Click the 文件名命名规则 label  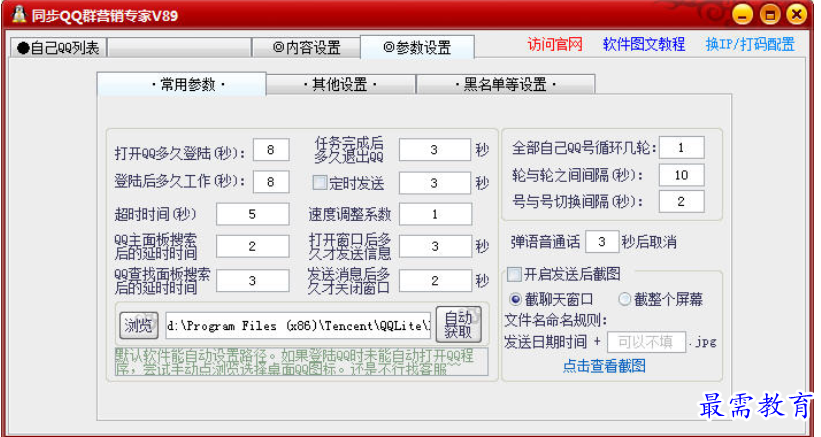(x=556, y=320)
